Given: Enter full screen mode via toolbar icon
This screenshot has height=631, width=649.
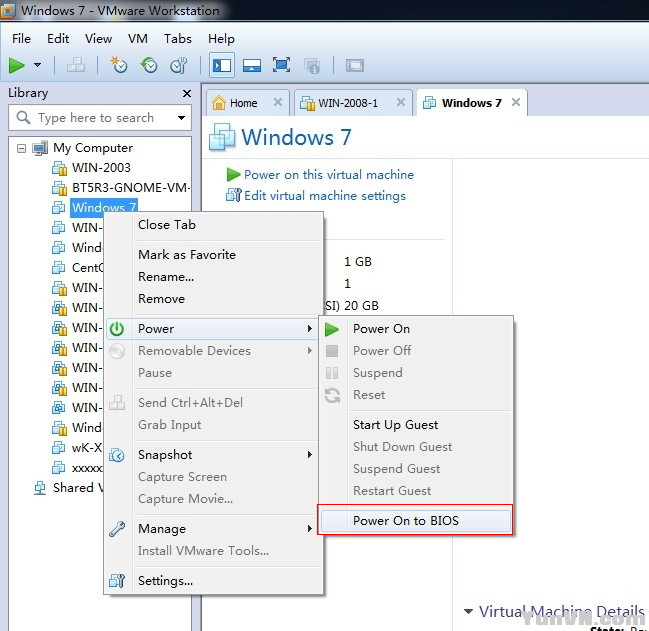Looking at the screenshot, I should [x=281, y=65].
